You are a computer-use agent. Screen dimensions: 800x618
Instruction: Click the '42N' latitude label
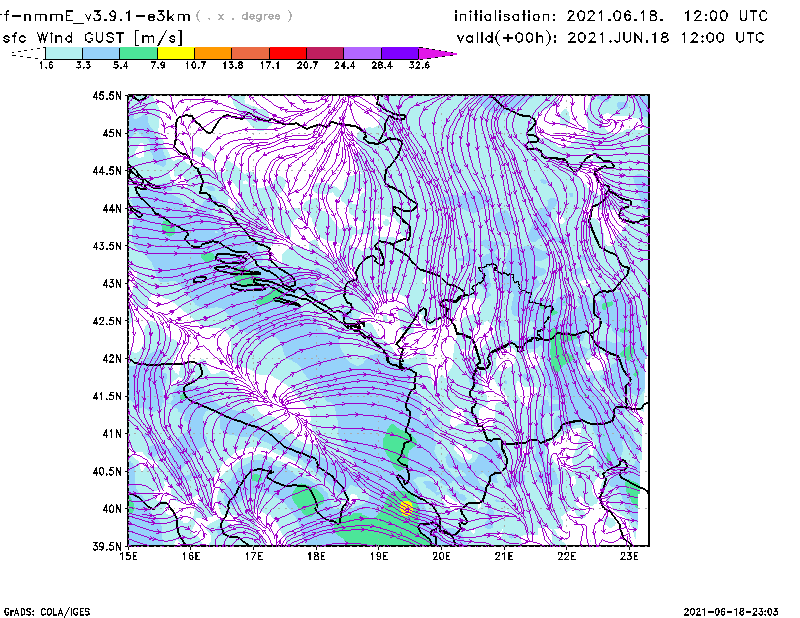(112, 359)
